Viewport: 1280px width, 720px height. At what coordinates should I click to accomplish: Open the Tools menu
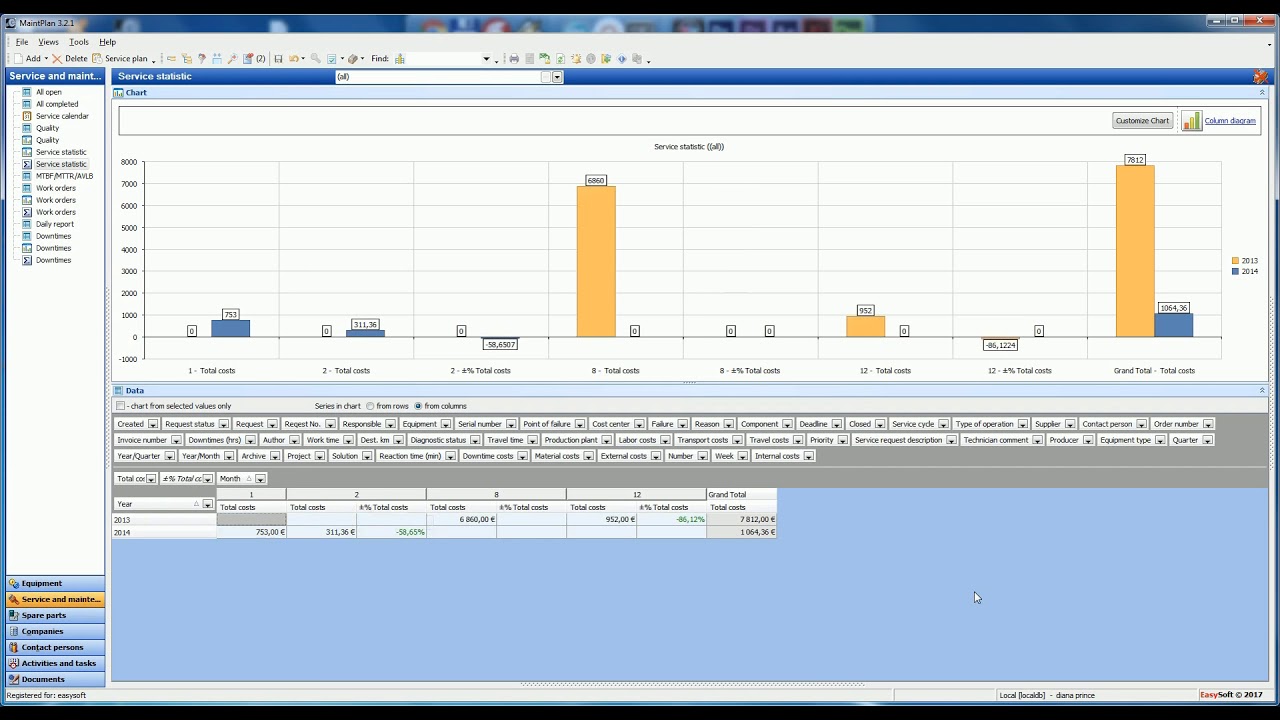pos(79,42)
